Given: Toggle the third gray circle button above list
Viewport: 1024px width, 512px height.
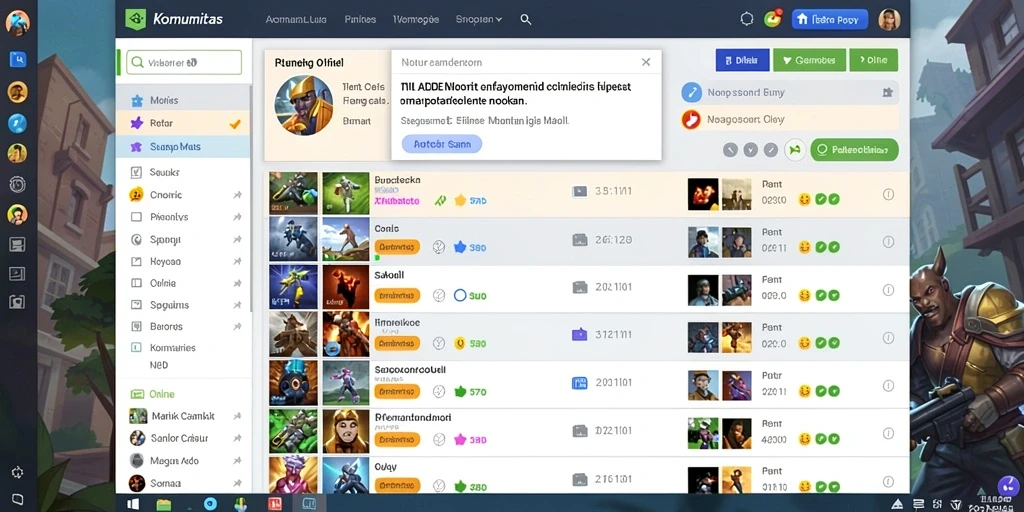Looking at the screenshot, I should tap(771, 150).
